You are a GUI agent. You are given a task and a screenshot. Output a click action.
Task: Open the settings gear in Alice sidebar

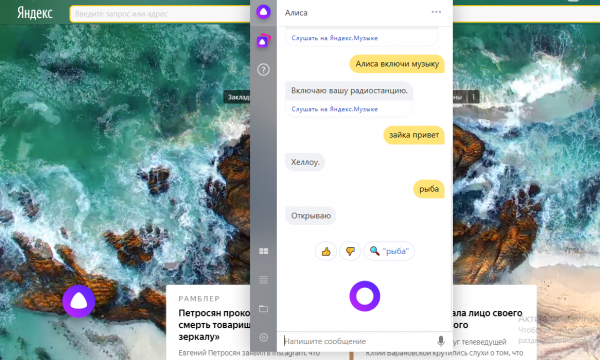(263, 337)
